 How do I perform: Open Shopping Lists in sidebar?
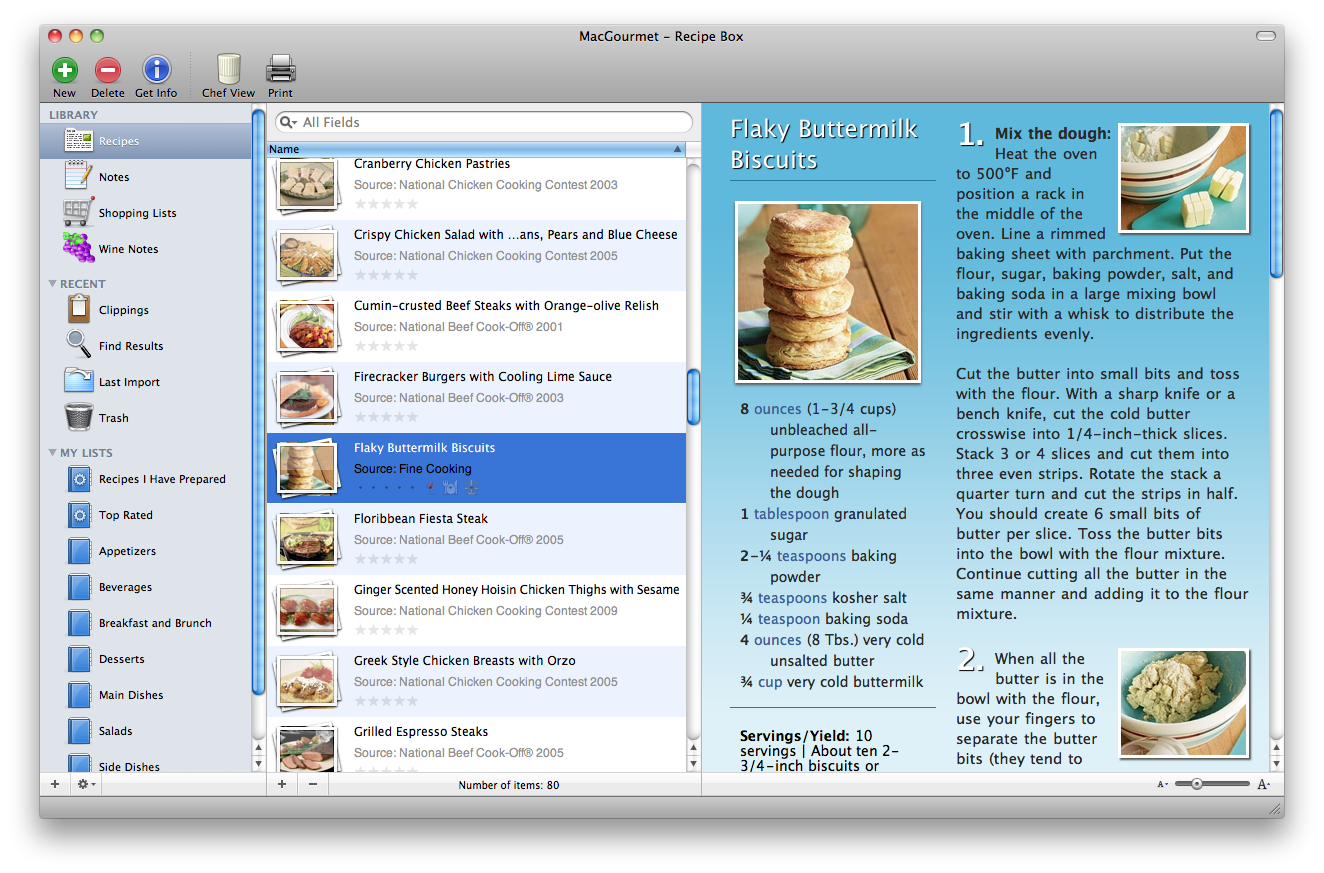146,213
